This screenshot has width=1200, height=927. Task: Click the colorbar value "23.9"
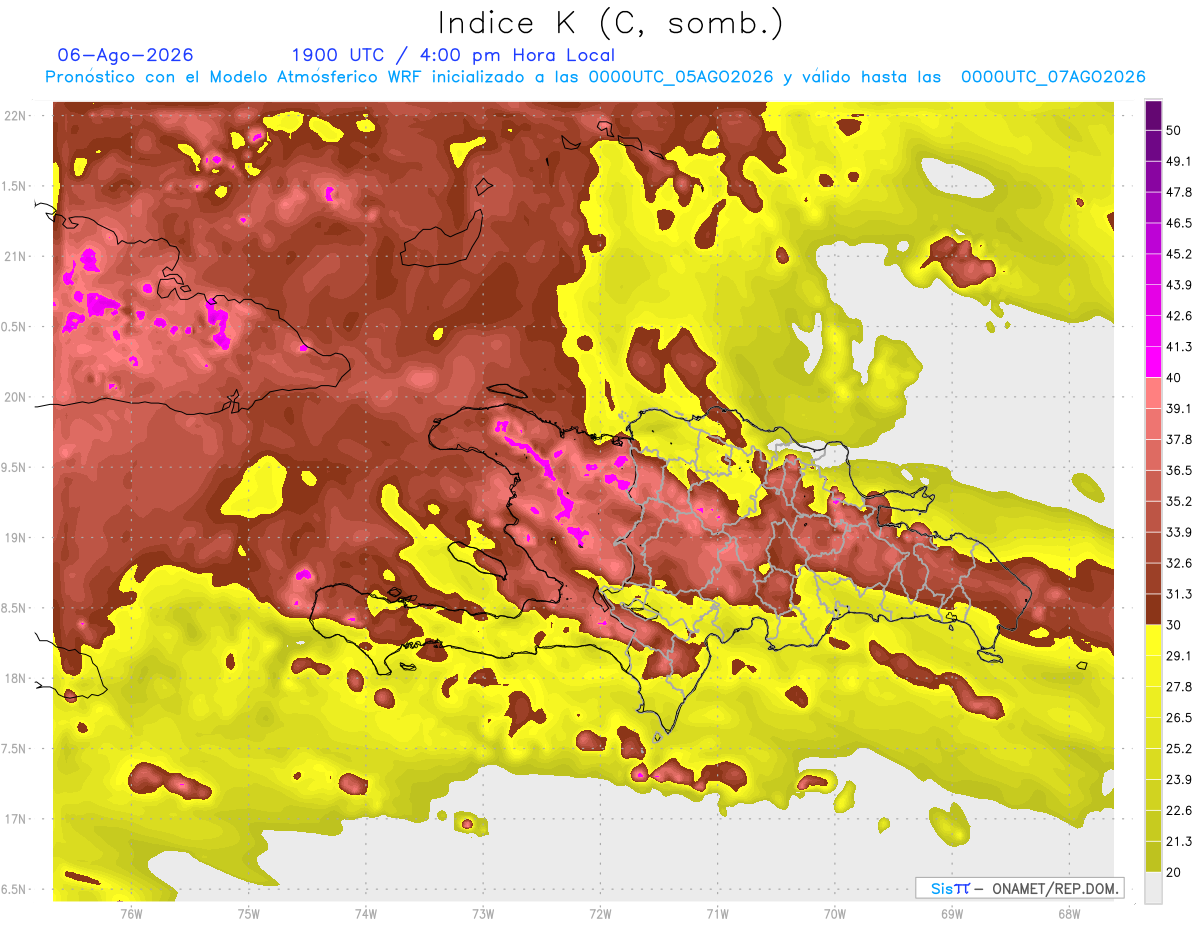[x=1177, y=780]
